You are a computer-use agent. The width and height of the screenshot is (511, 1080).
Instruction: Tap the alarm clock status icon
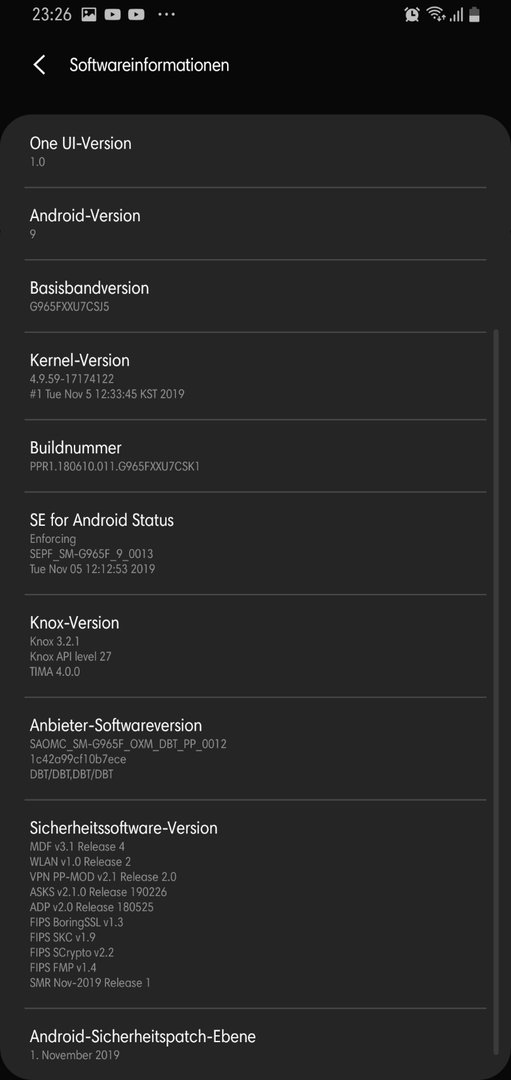(413, 14)
